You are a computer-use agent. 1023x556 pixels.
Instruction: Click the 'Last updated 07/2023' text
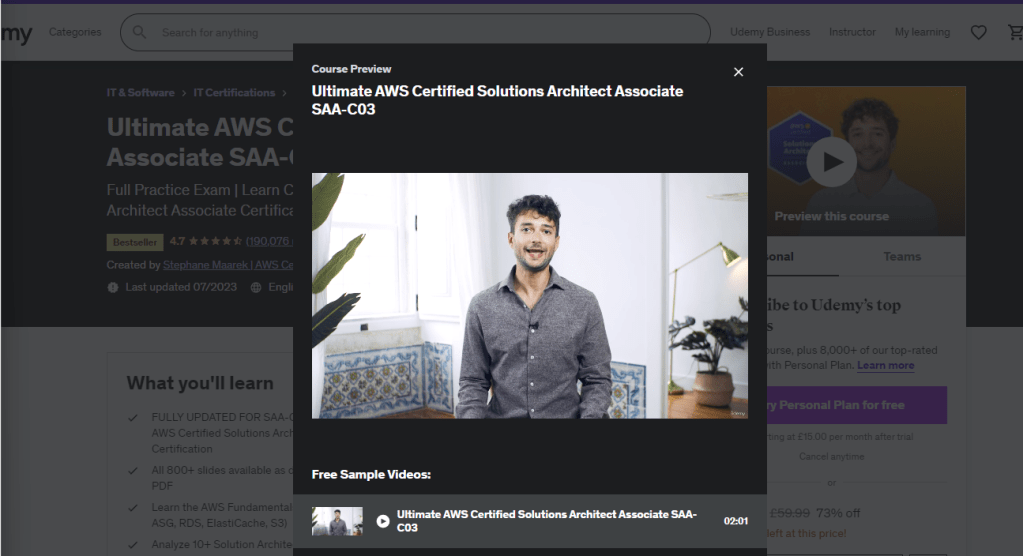181,287
